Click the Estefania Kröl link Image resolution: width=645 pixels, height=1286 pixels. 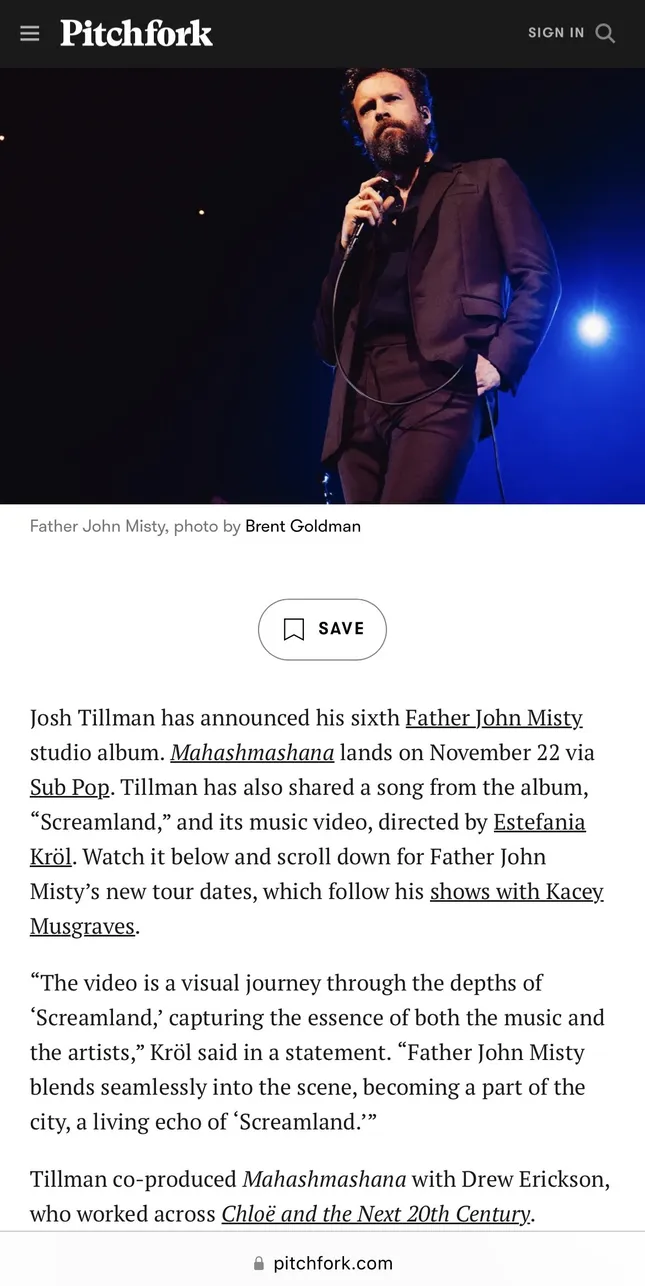(539, 822)
